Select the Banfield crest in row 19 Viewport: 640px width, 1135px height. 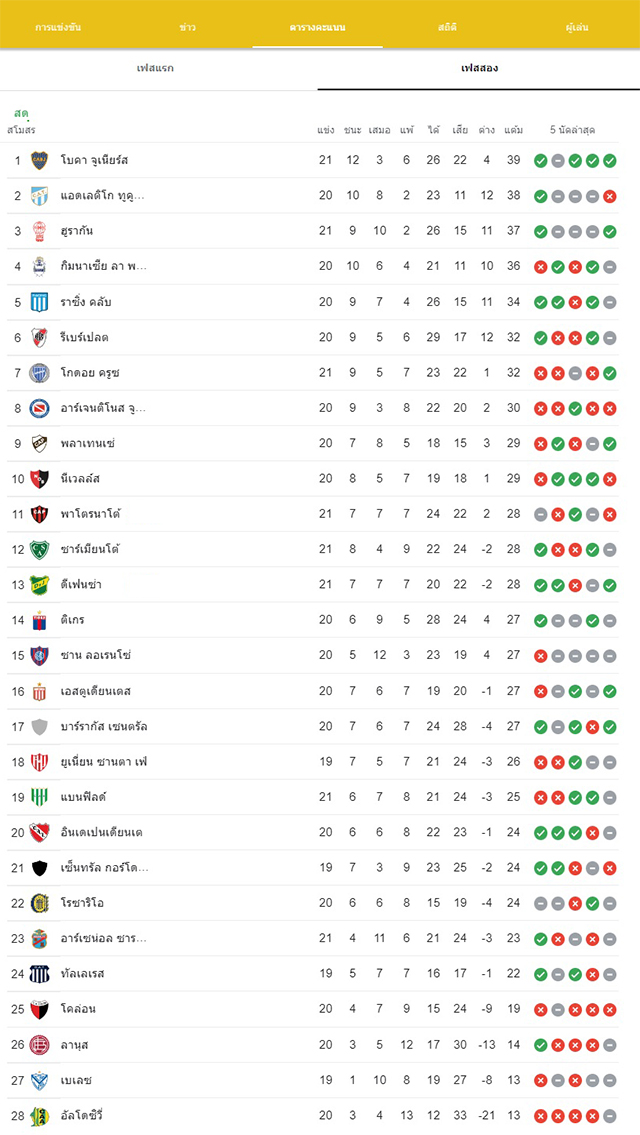point(39,797)
